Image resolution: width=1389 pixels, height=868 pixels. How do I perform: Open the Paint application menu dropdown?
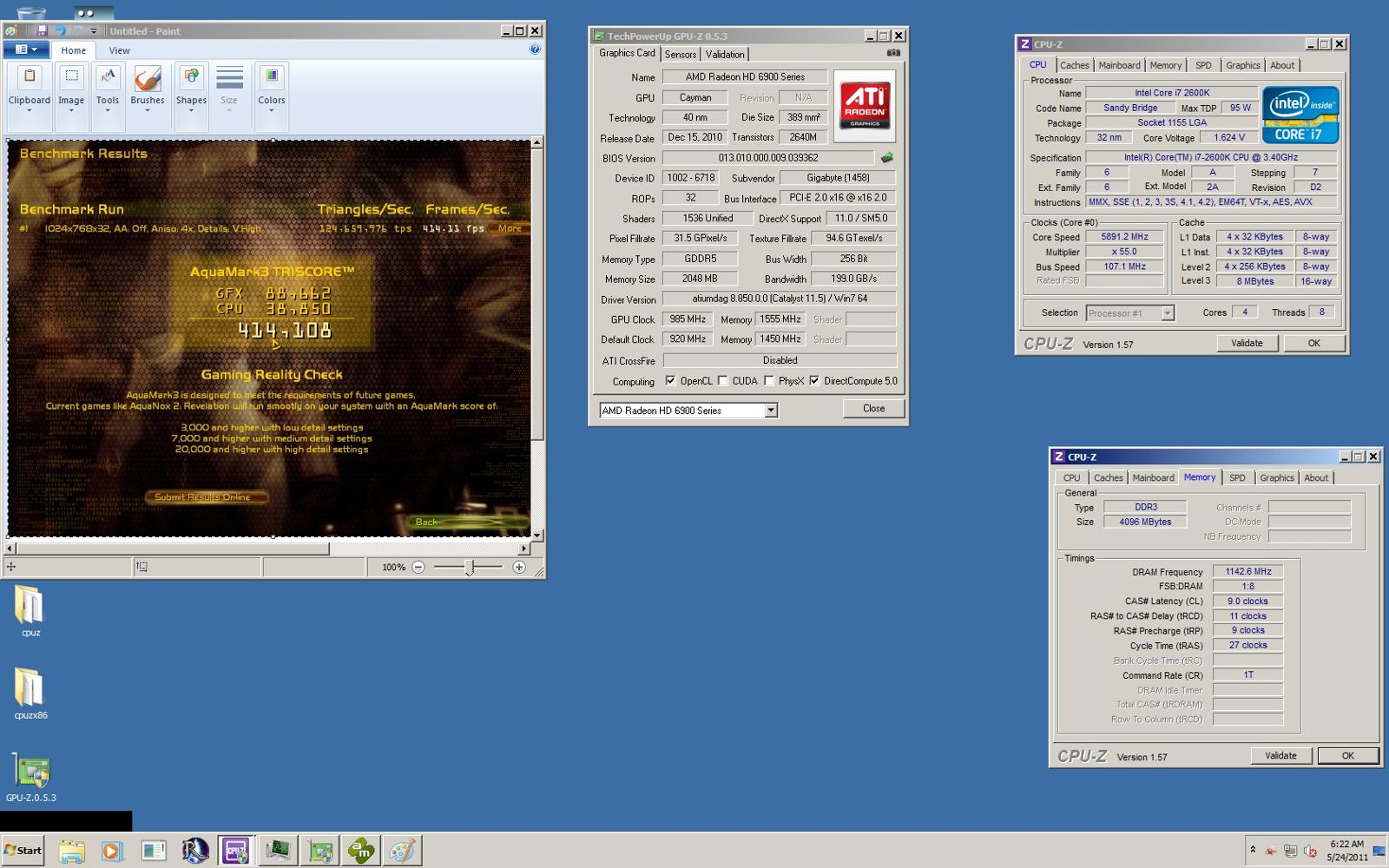pyautogui.click(x=26, y=49)
